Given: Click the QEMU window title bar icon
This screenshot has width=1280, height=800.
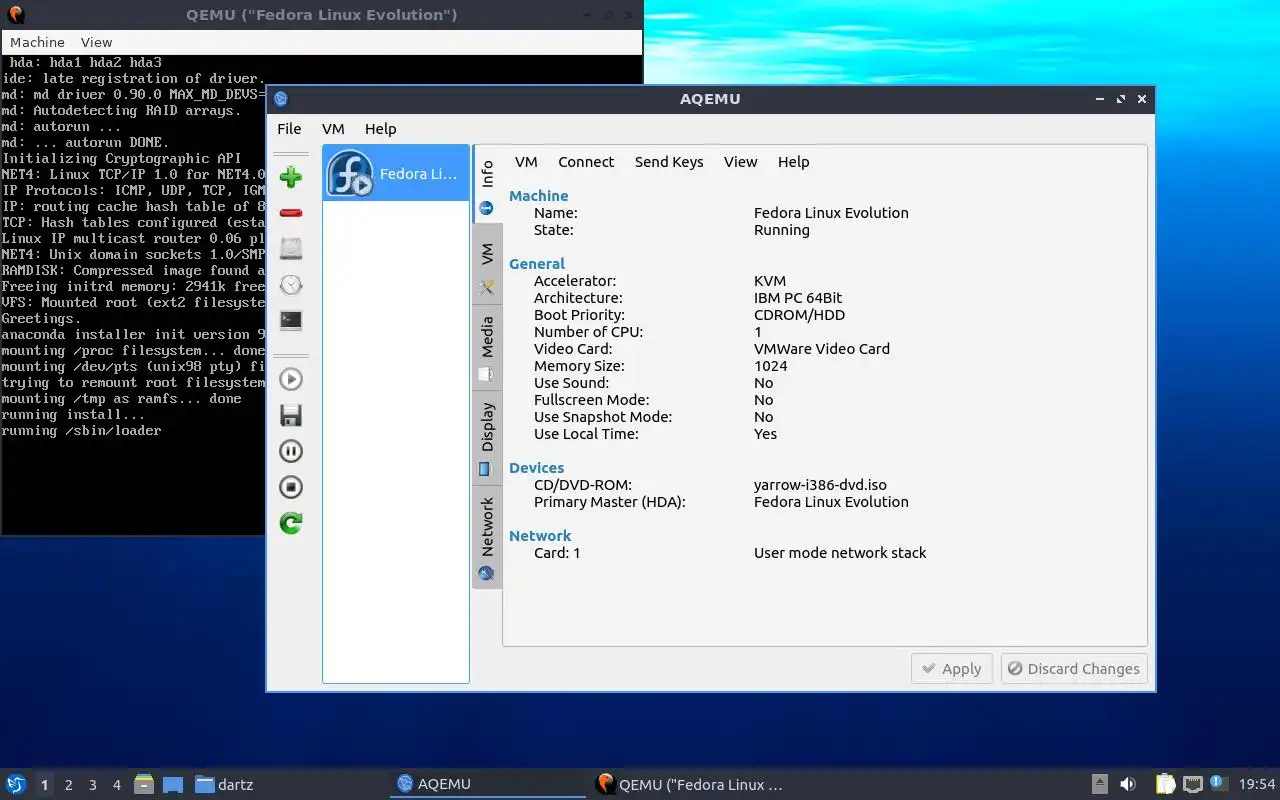Looking at the screenshot, I should pos(15,14).
